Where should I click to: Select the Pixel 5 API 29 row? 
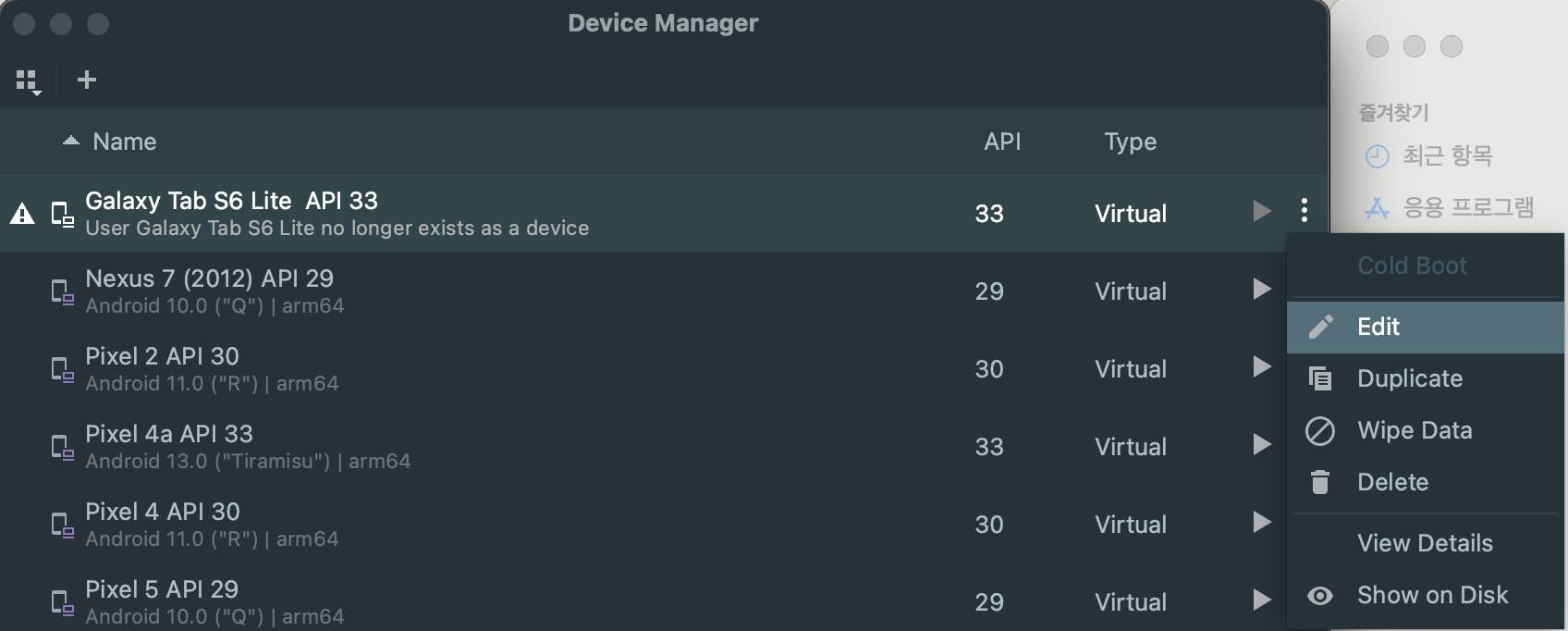462,602
